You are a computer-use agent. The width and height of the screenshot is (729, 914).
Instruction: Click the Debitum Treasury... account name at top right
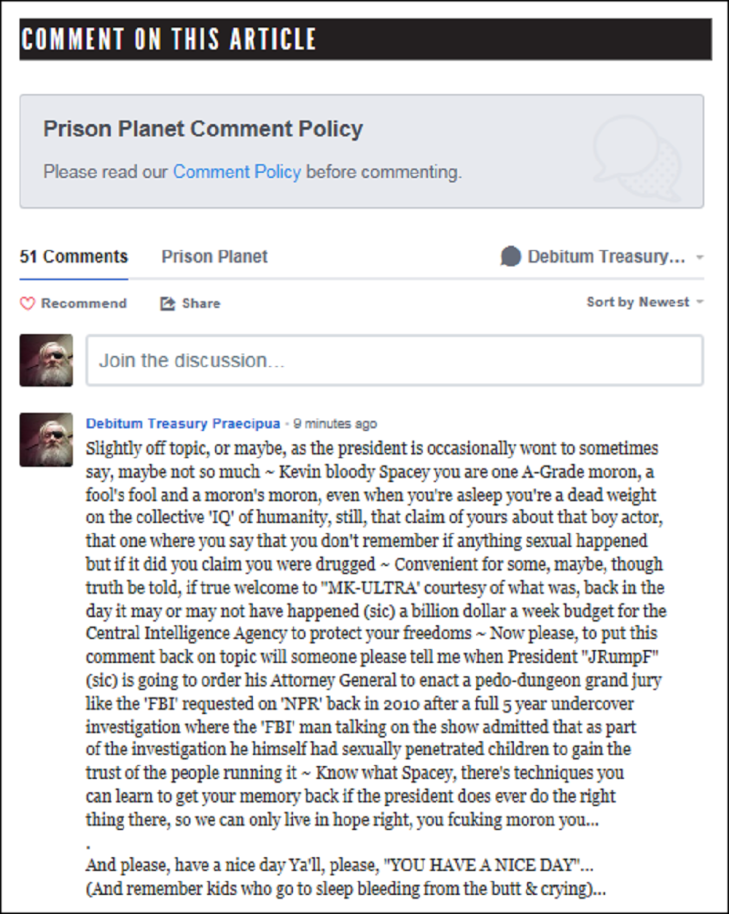click(606, 257)
